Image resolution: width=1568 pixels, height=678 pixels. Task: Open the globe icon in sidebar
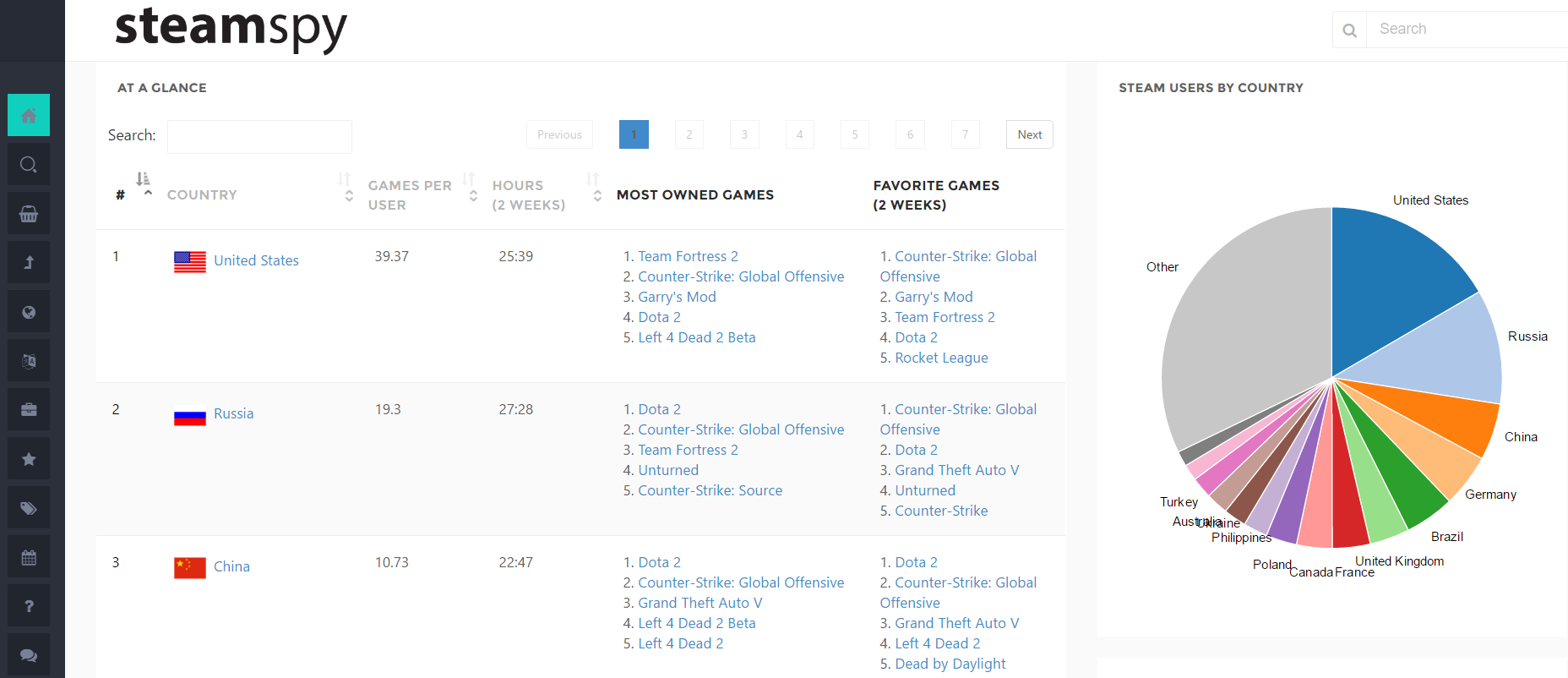[x=29, y=311]
